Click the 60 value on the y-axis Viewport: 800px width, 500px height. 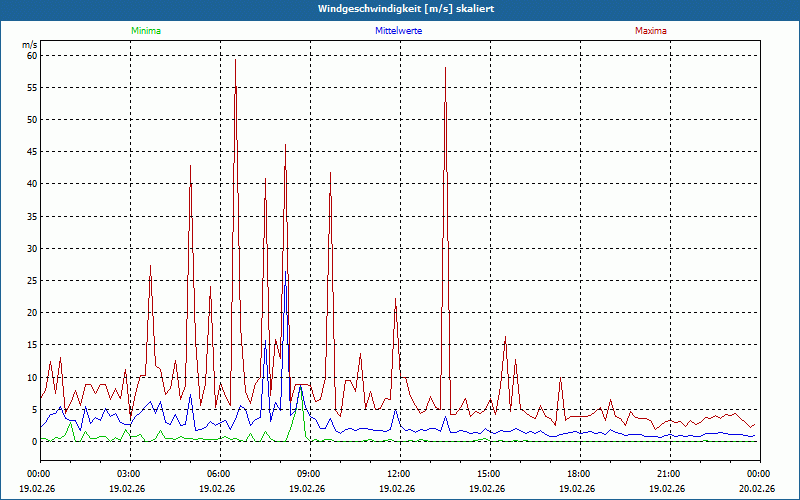click(x=31, y=56)
